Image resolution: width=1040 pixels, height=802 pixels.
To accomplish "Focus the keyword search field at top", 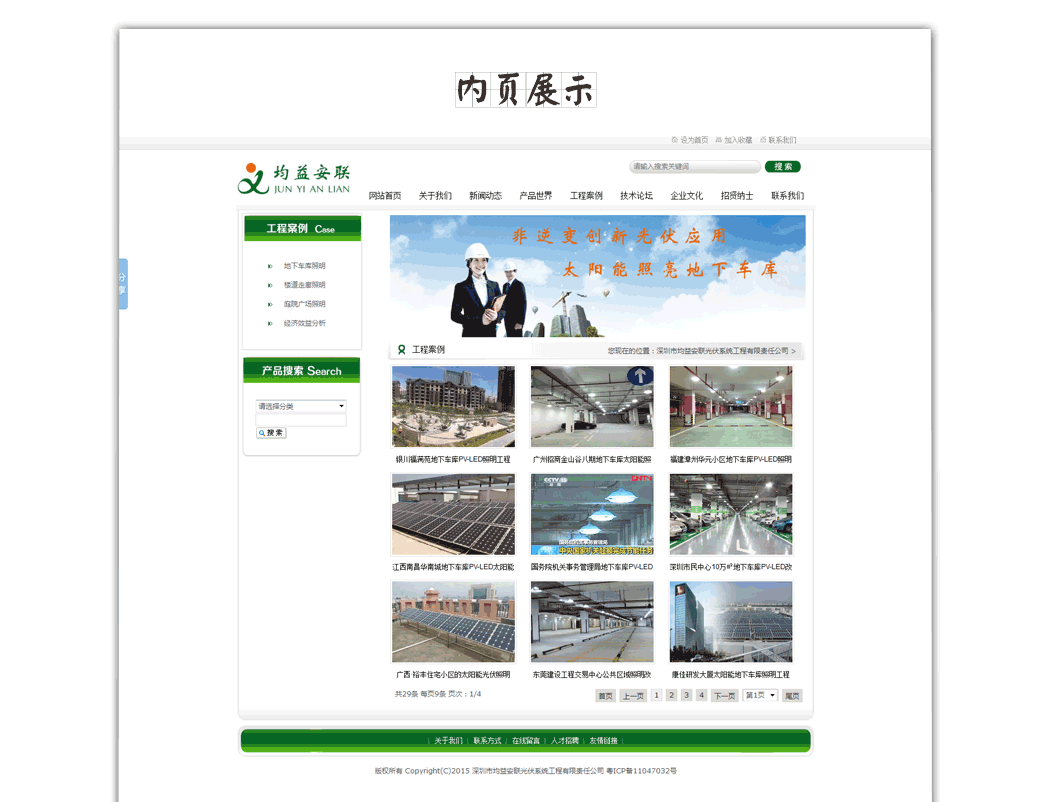I will 694,167.
